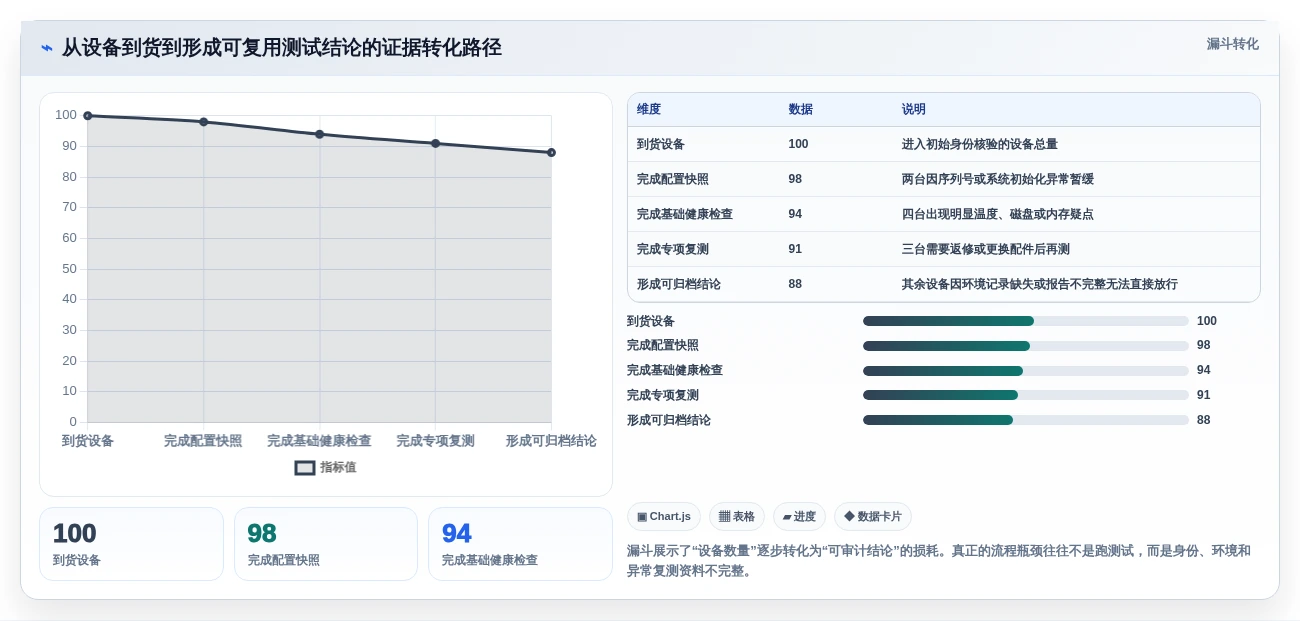The height and width of the screenshot is (621, 1300).
Task: Select table cell 到货设备
Action: 661,144
